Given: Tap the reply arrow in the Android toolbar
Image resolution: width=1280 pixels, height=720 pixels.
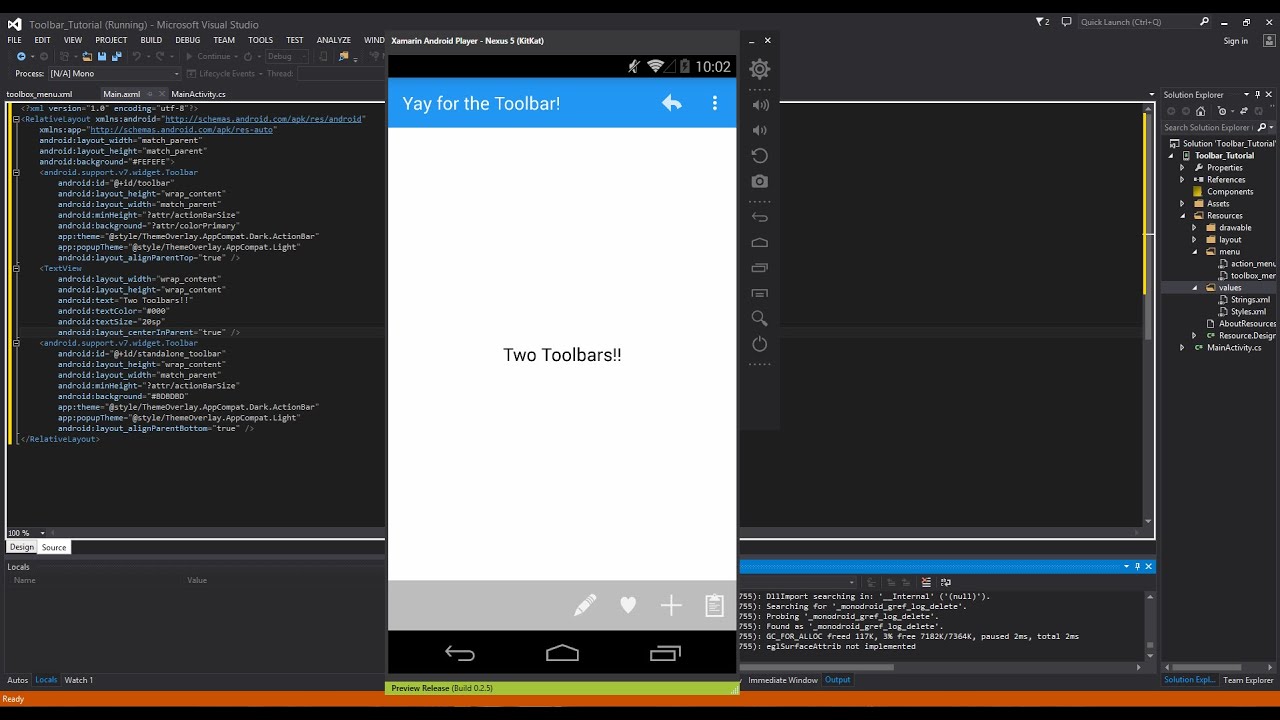Looking at the screenshot, I should [x=671, y=103].
